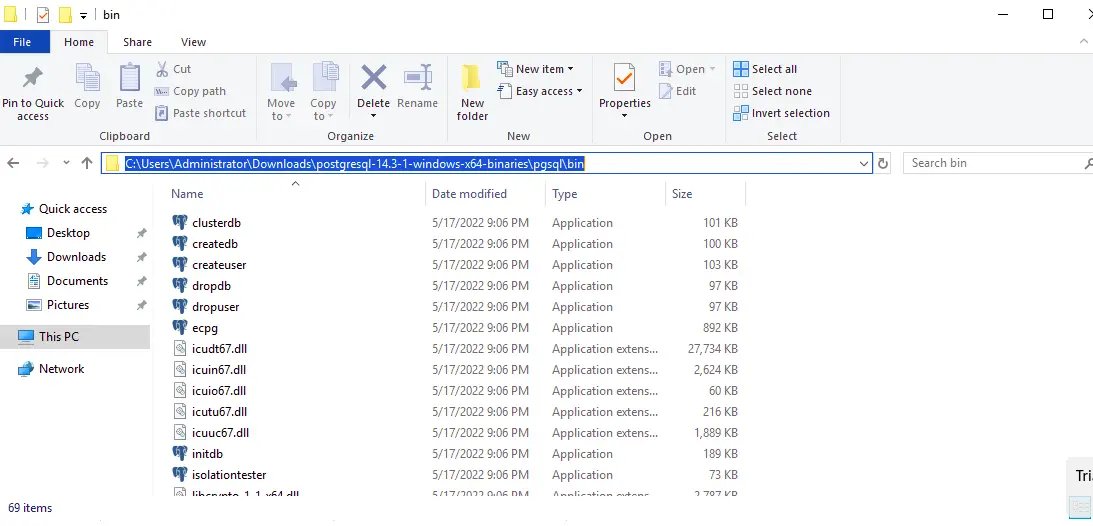Create a New folder
The height and width of the screenshot is (526, 1093).
click(472, 92)
